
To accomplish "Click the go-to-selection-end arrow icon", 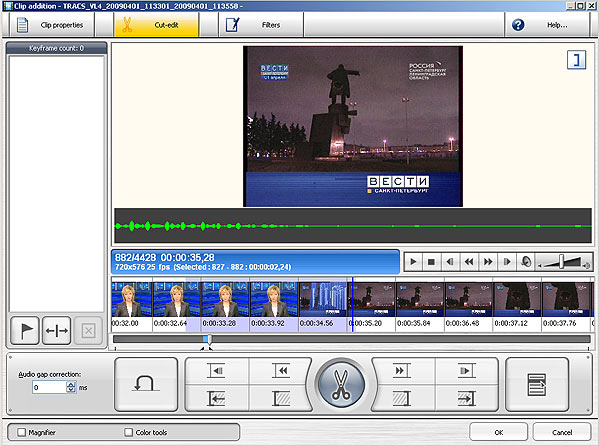I will point(466,399).
